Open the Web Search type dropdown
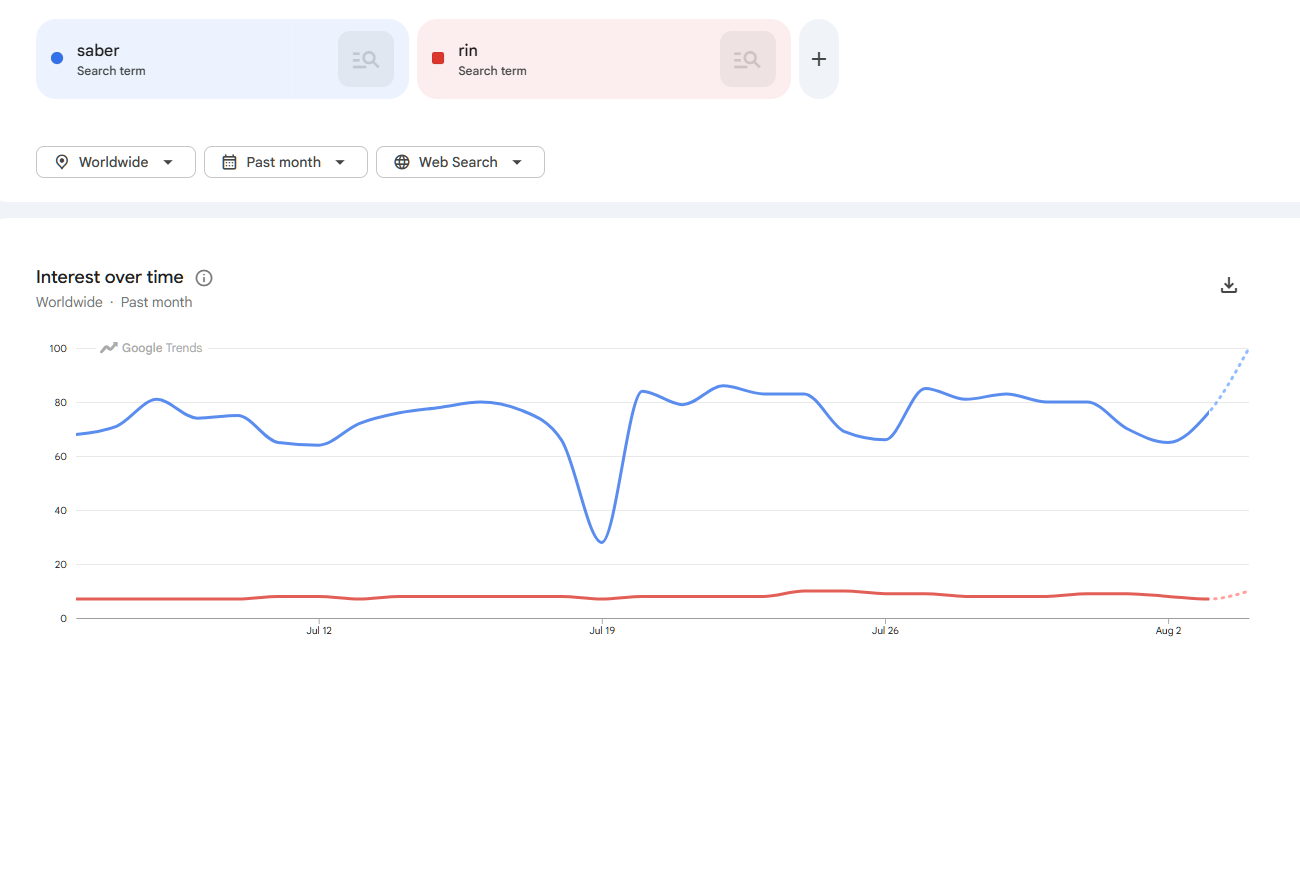The width and height of the screenshot is (1300, 888). (460, 162)
